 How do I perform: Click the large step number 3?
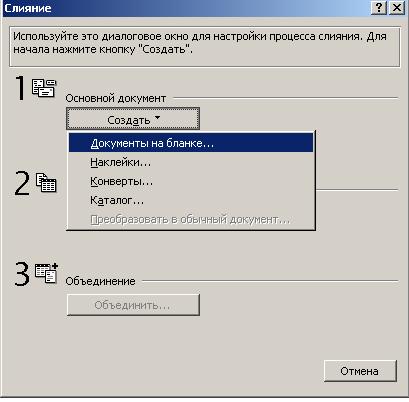tap(22, 274)
